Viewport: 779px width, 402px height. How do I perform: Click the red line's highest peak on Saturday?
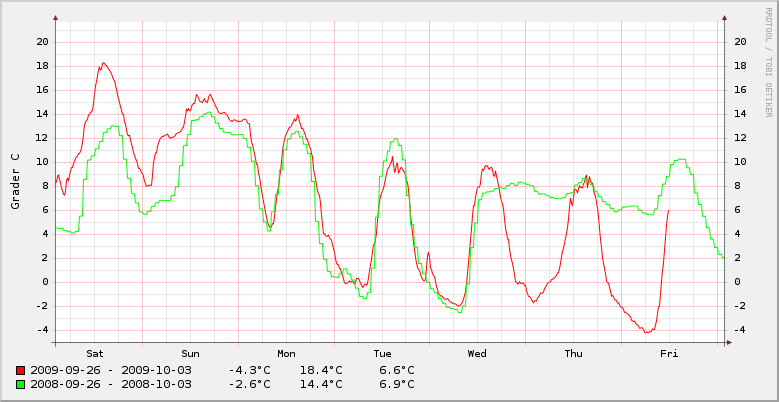102,63
